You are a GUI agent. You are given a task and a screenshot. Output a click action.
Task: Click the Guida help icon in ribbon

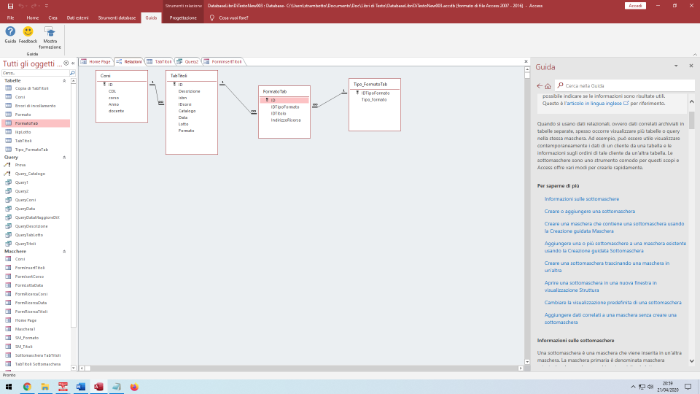point(10,35)
